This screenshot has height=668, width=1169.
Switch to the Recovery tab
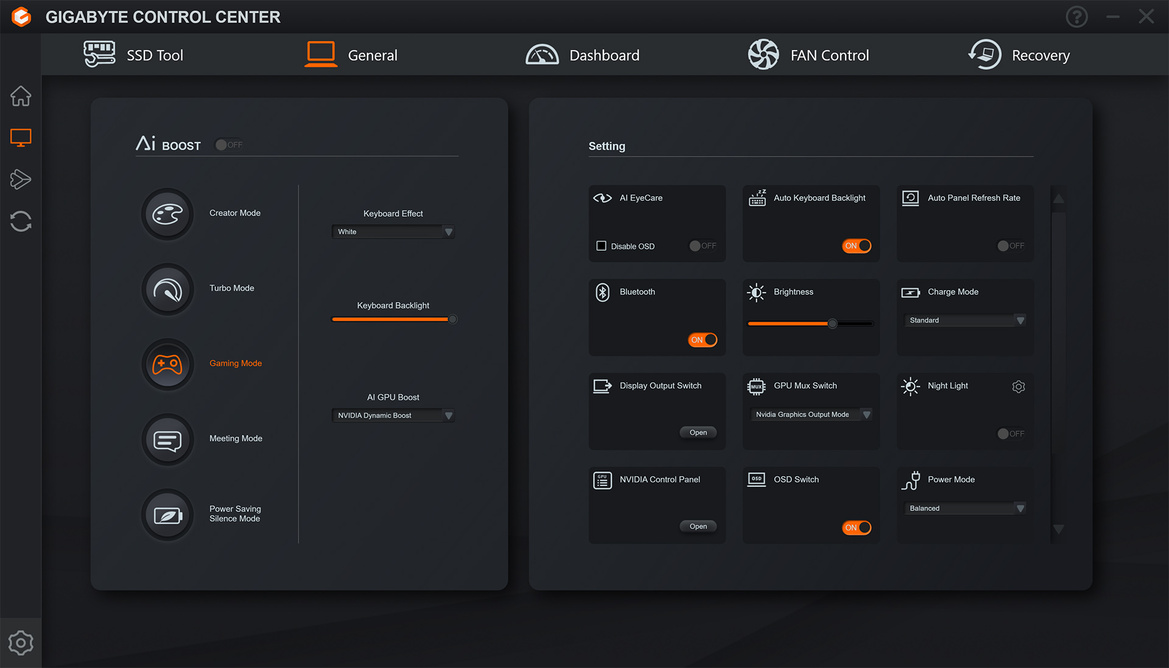coord(1018,55)
